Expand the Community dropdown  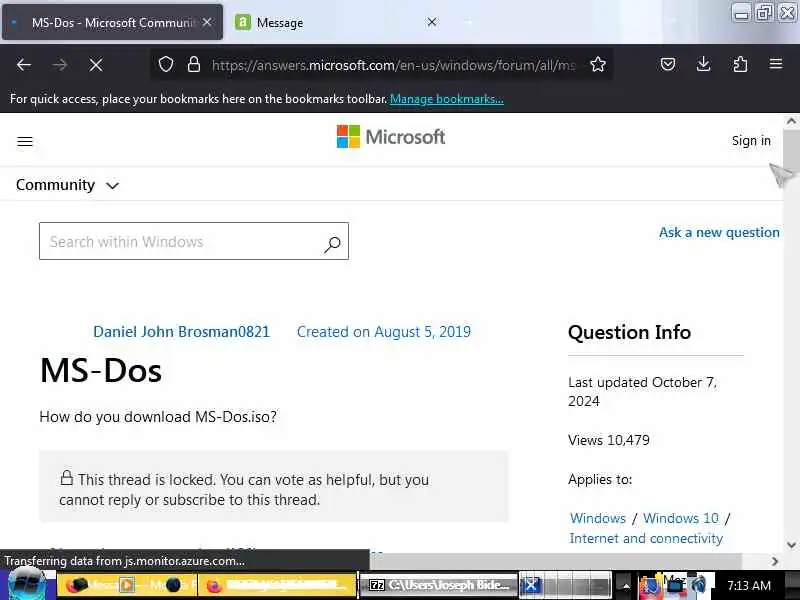point(67,185)
